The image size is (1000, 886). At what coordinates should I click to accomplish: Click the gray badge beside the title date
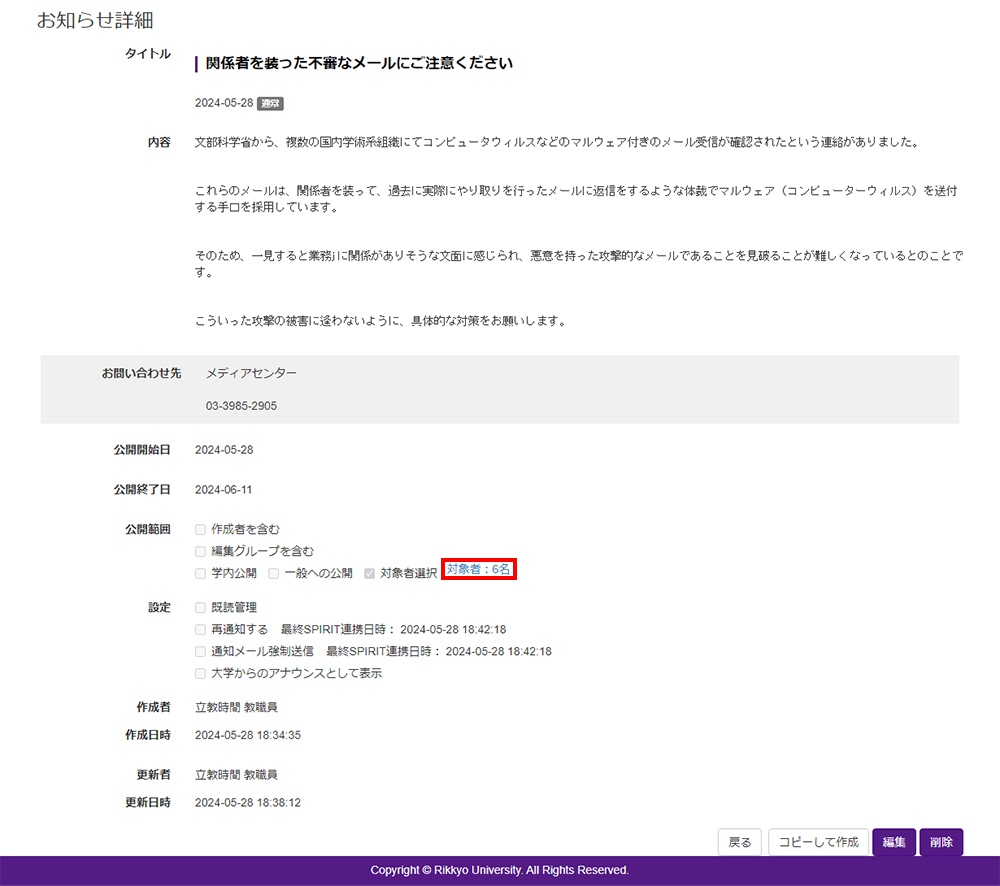pyautogui.click(x=270, y=103)
